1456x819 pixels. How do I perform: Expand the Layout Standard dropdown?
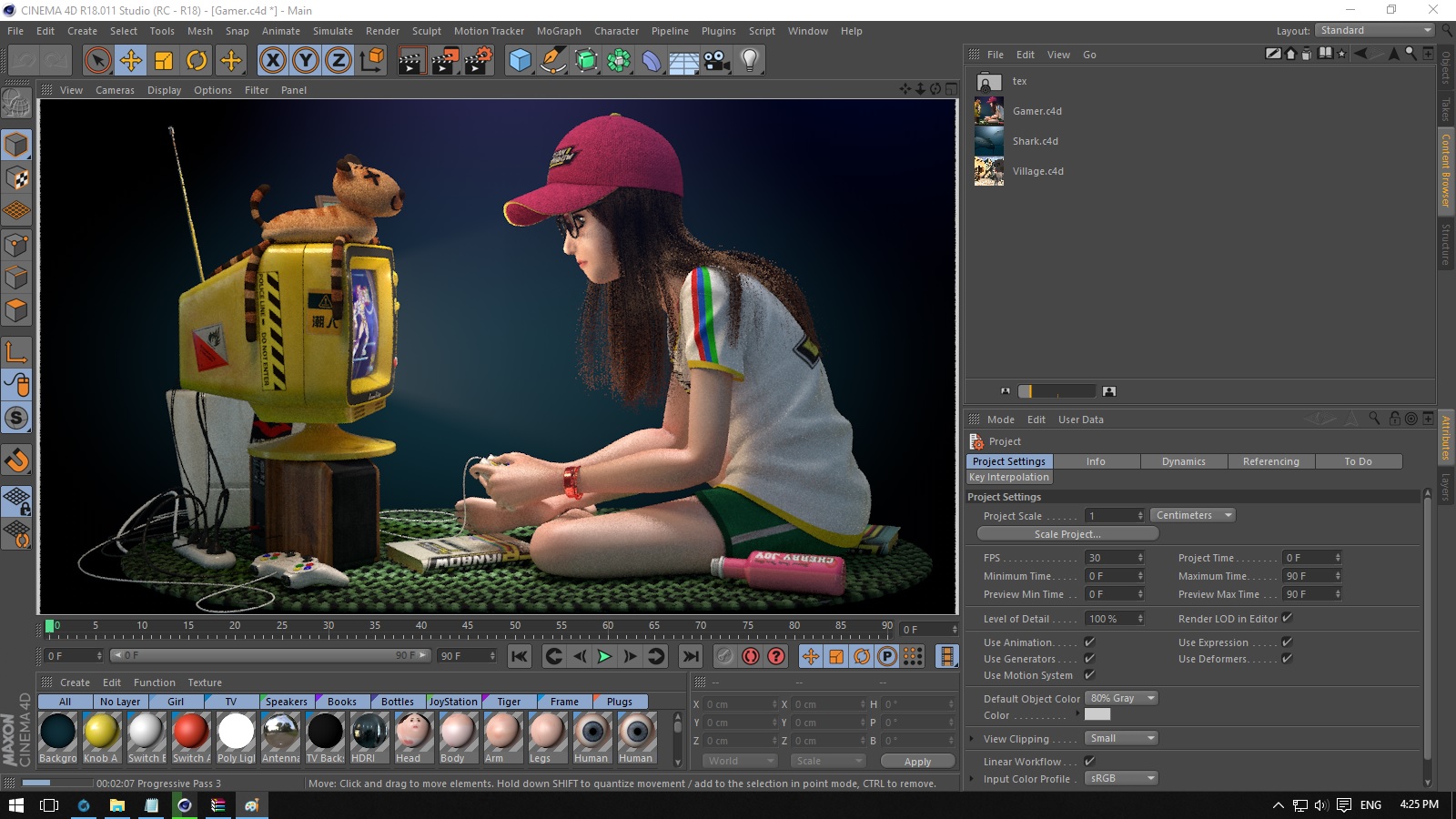point(1374,30)
